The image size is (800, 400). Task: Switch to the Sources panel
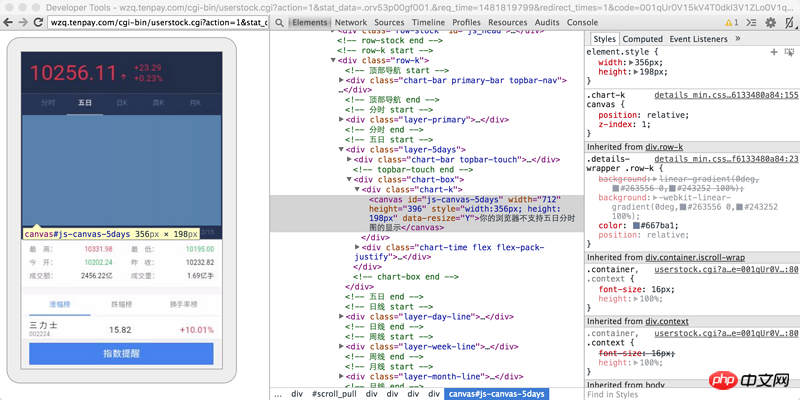389,22
